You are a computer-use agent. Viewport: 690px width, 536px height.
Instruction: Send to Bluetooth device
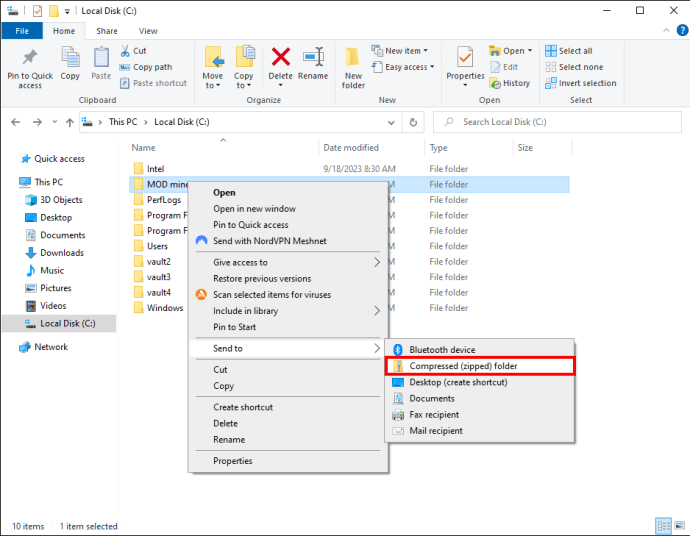[x=480, y=350]
